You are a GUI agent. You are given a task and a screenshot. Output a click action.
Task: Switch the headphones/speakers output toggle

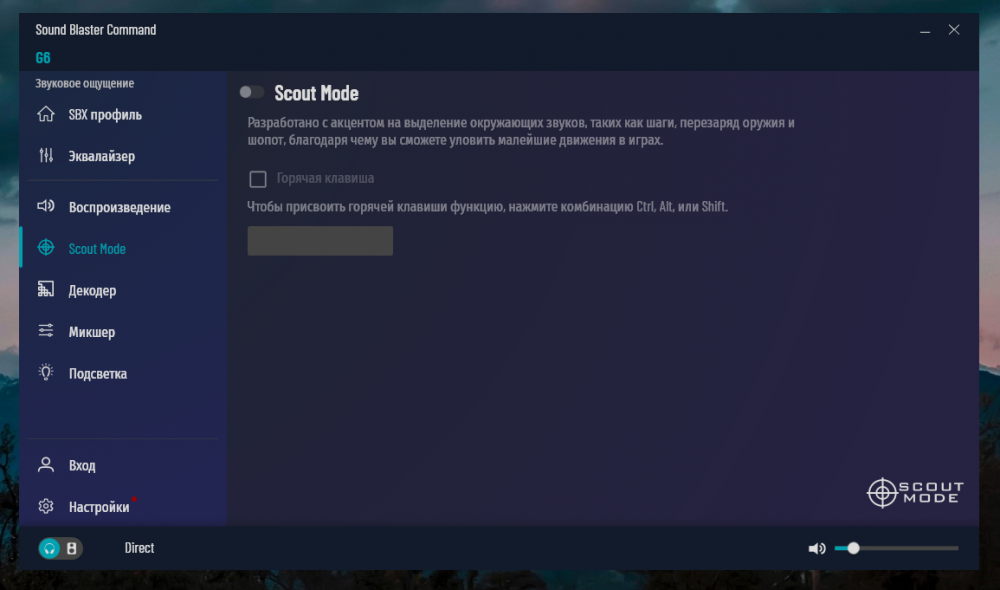(61, 548)
